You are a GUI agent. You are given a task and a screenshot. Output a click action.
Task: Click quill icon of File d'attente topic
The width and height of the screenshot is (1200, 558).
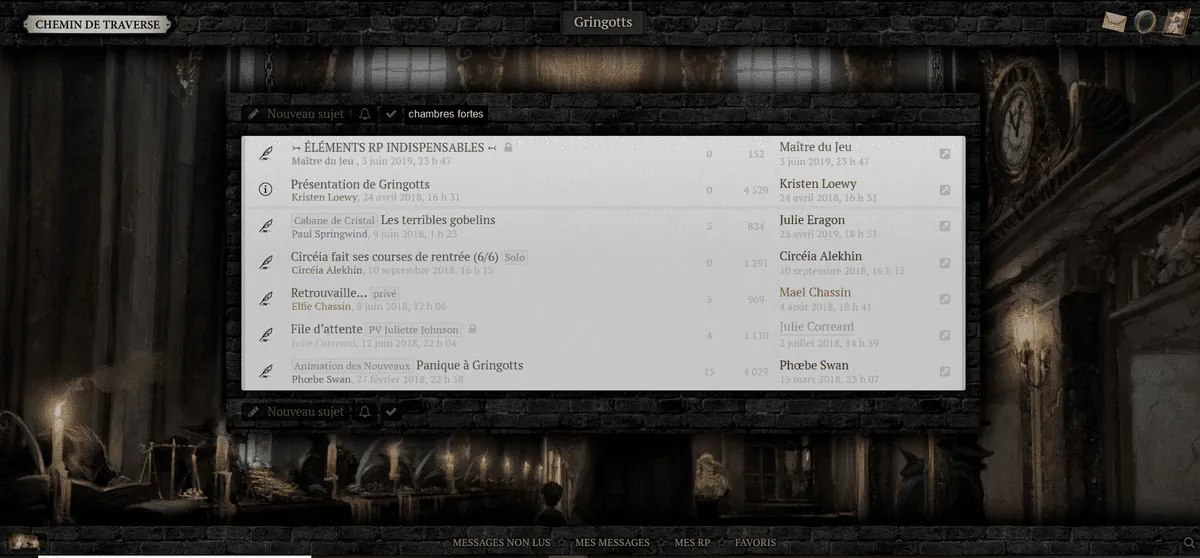point(266,334)
